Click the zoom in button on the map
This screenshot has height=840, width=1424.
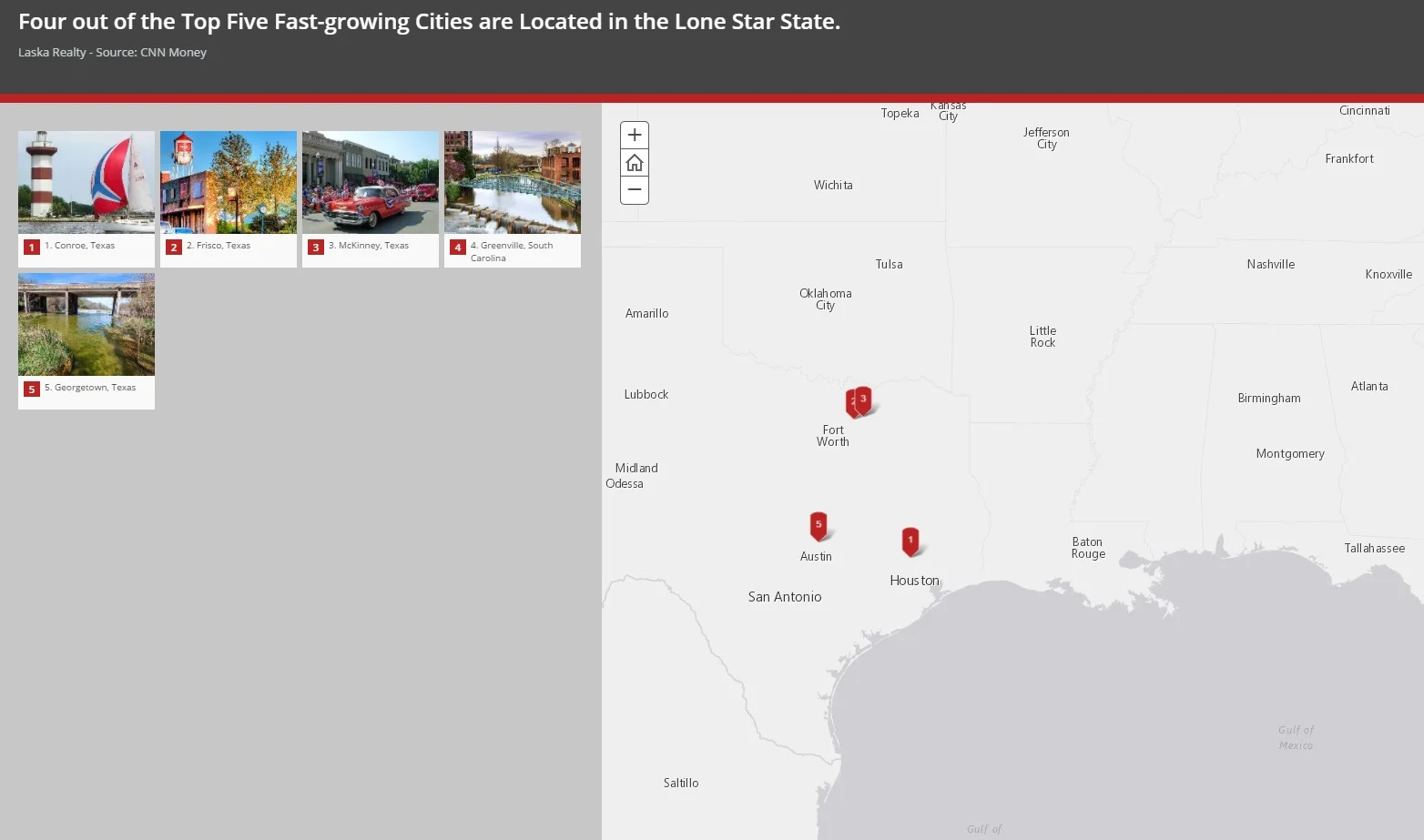634,134
